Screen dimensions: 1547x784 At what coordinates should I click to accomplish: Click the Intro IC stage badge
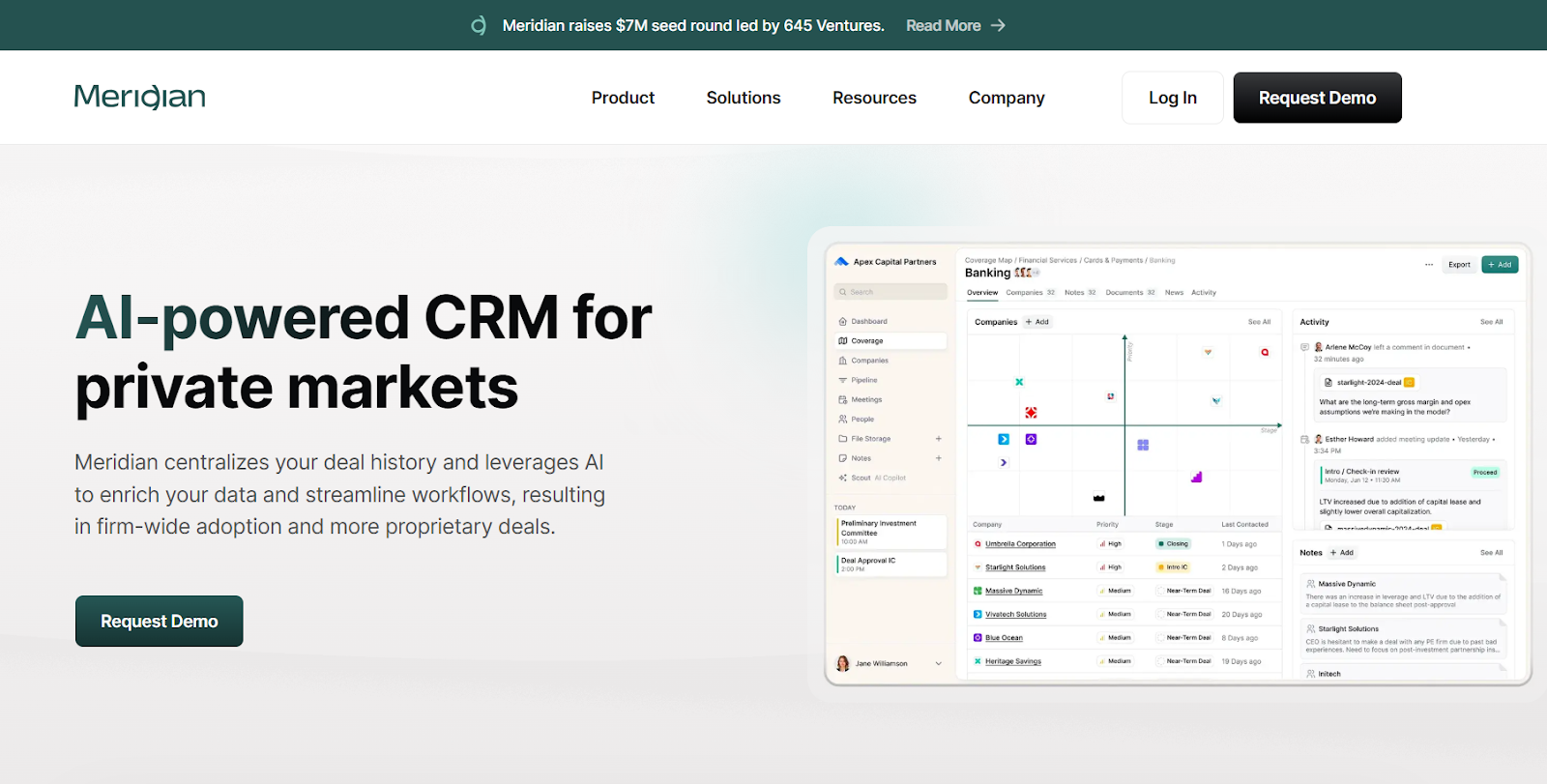[x=1174, y=567]
